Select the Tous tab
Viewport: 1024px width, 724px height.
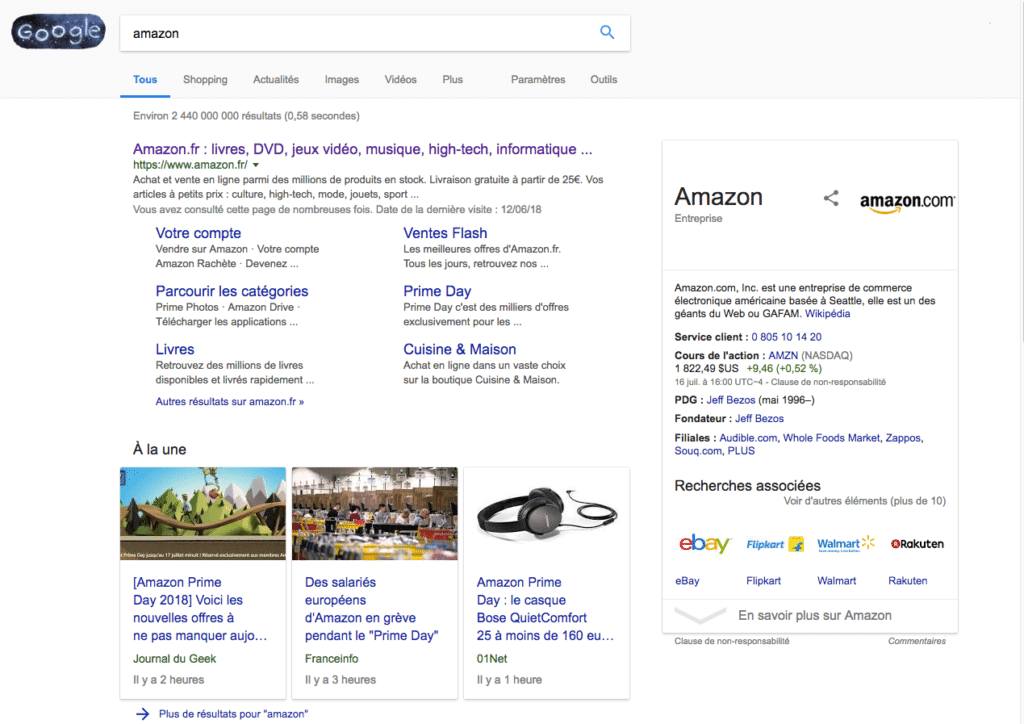[145, 80]
